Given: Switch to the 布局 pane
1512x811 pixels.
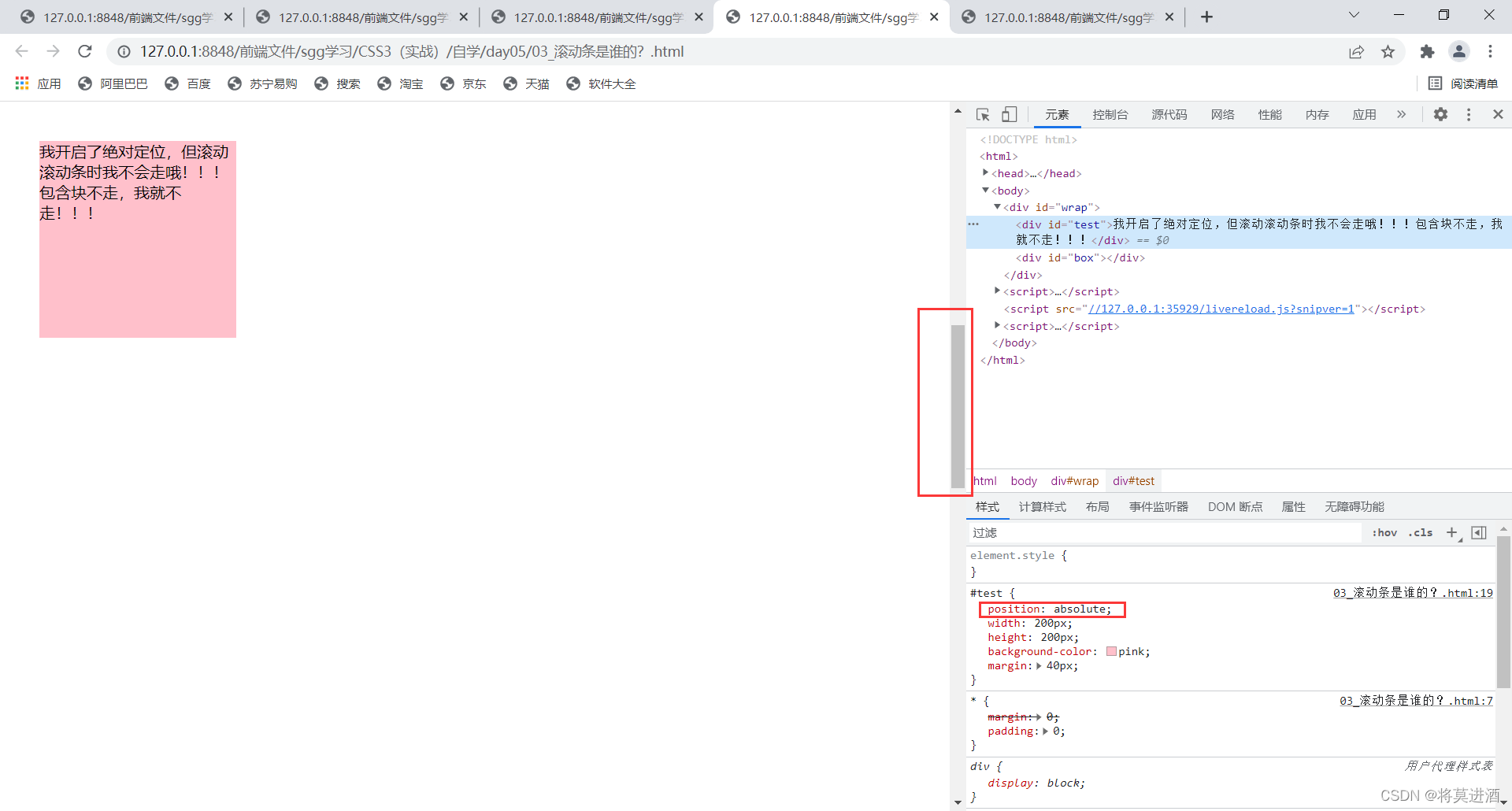Looking at the screenshot, I should [x=1098, y=507].
